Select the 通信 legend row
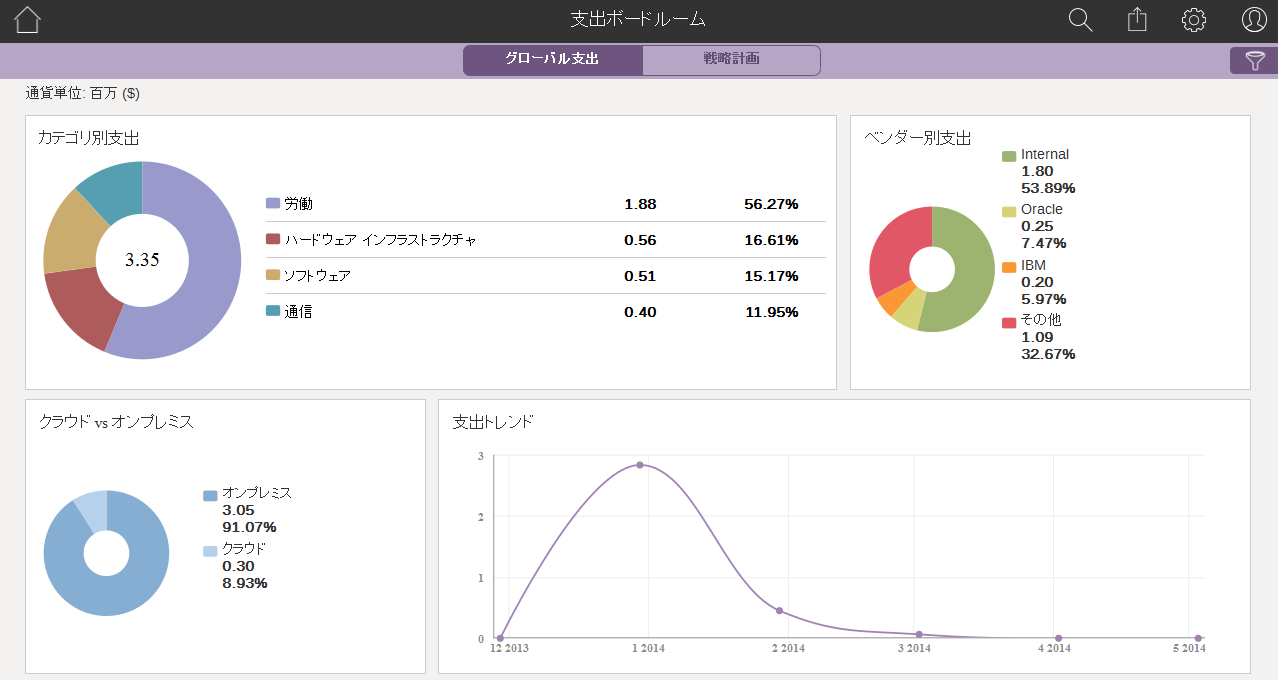The height and width of the screenshot is (680, 1278). pyautogui.click(x=298, y=312)
